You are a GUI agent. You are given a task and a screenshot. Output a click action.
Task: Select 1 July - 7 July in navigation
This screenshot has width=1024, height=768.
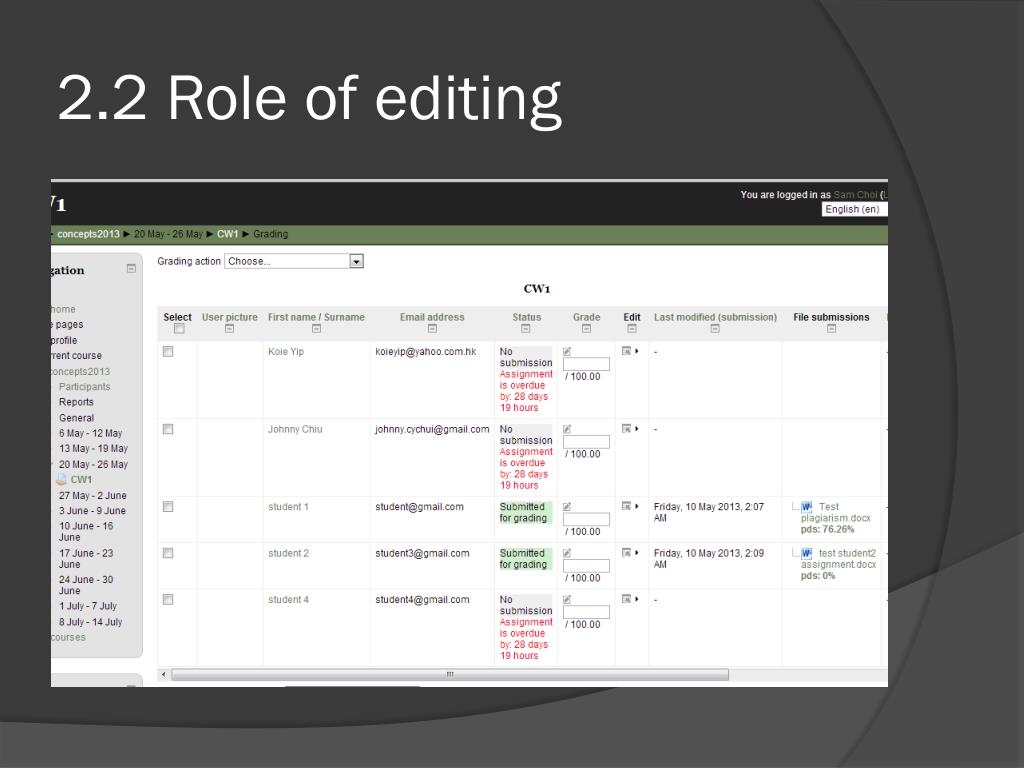pos(88,606)
